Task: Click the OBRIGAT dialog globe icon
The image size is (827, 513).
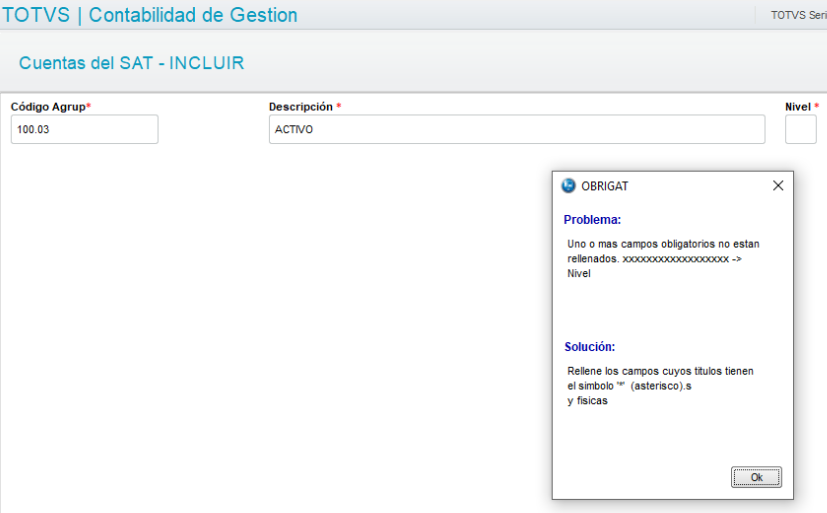Action: 569,186
